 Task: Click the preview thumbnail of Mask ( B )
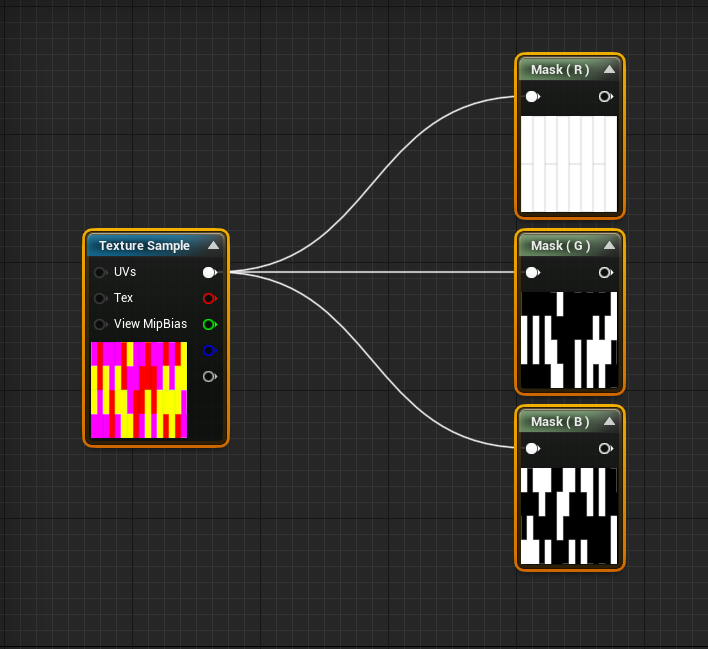point(569,516)
